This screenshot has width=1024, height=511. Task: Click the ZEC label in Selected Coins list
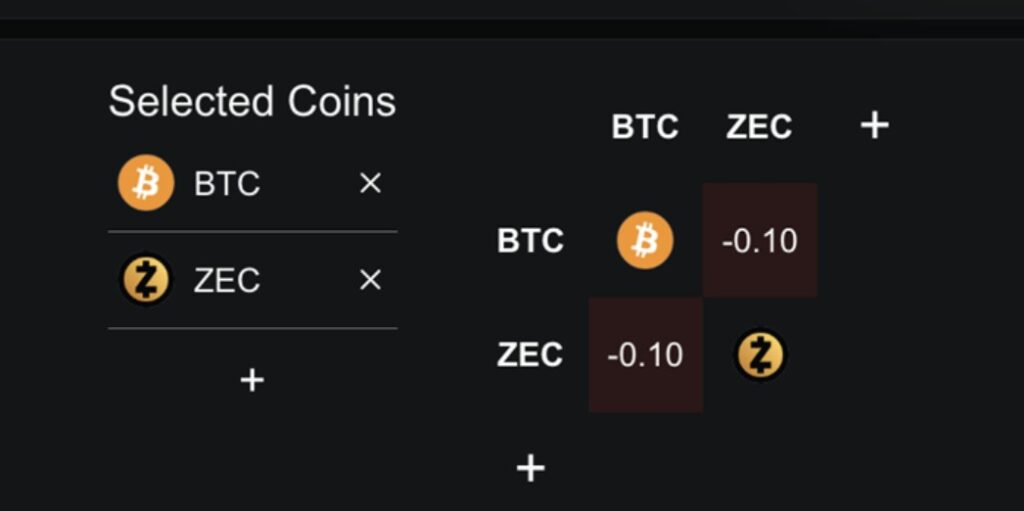click(227, 281)
